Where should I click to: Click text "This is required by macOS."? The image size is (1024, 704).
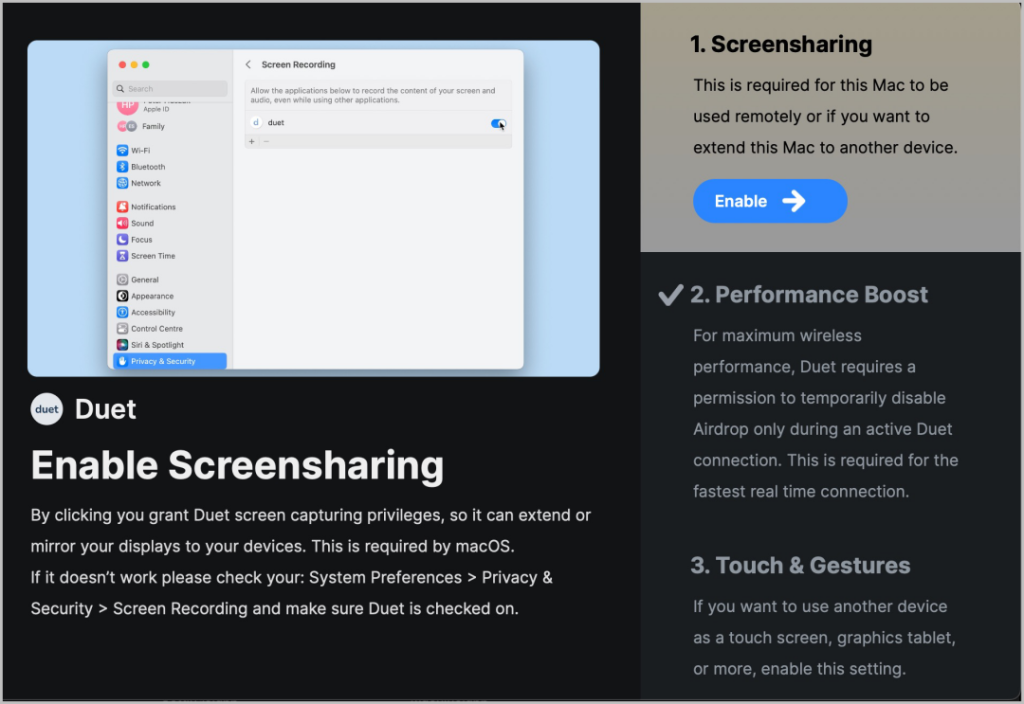pyautogui.click(x=413, y=546)
